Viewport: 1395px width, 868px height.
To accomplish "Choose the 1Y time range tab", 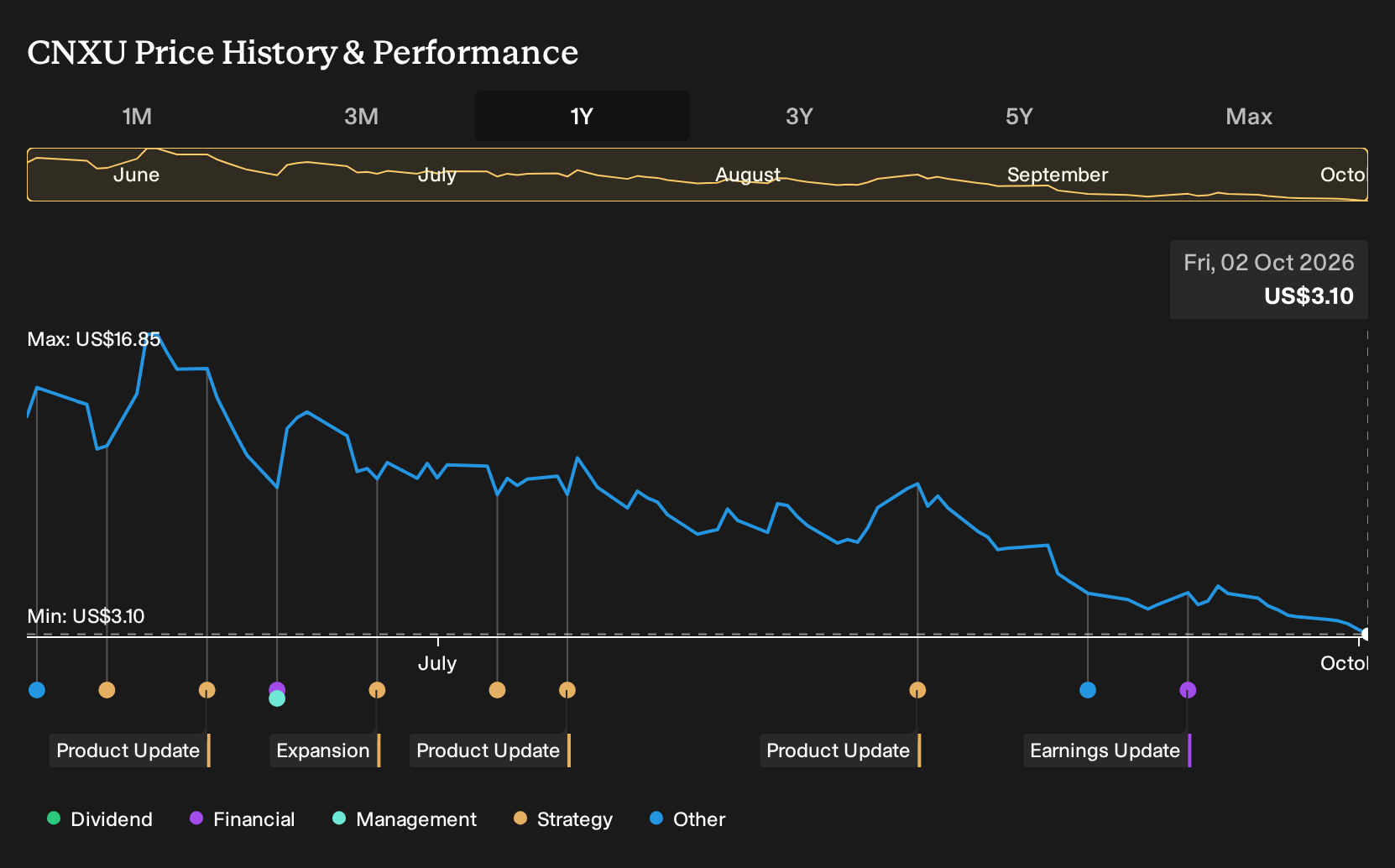I will (583, 116).
